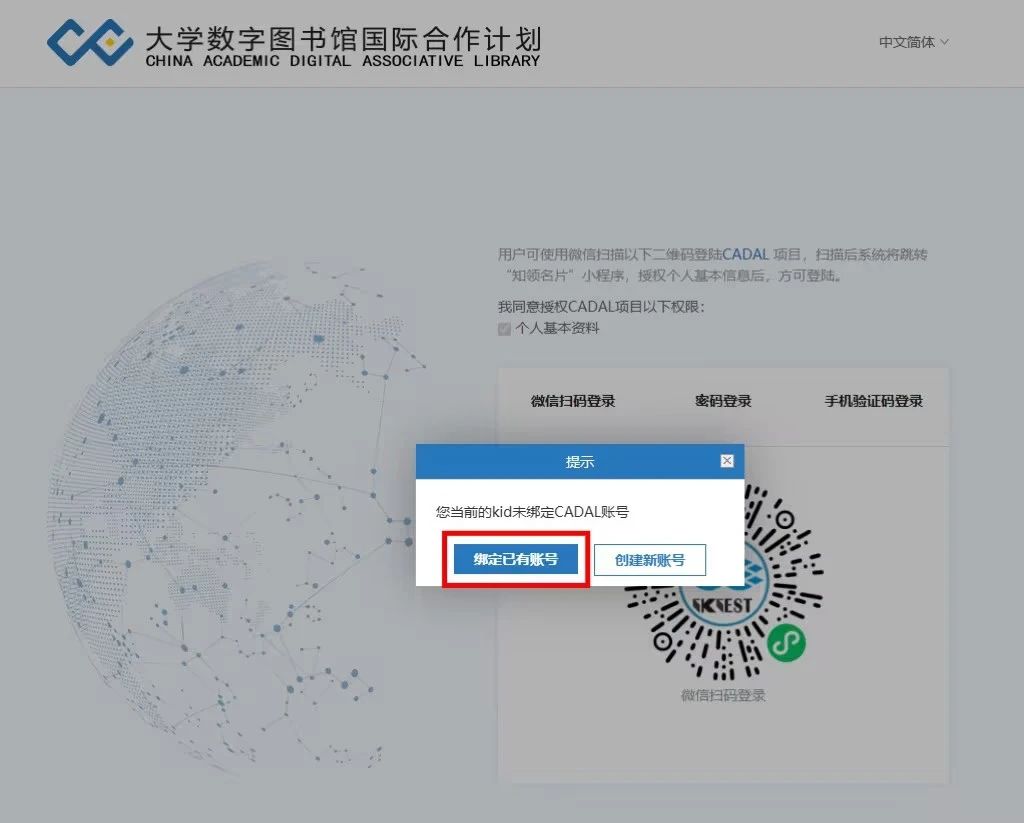Viewport: 1024px width, 823px height.
Task: Click the WeChat QR code image
Action: [723, 581]
